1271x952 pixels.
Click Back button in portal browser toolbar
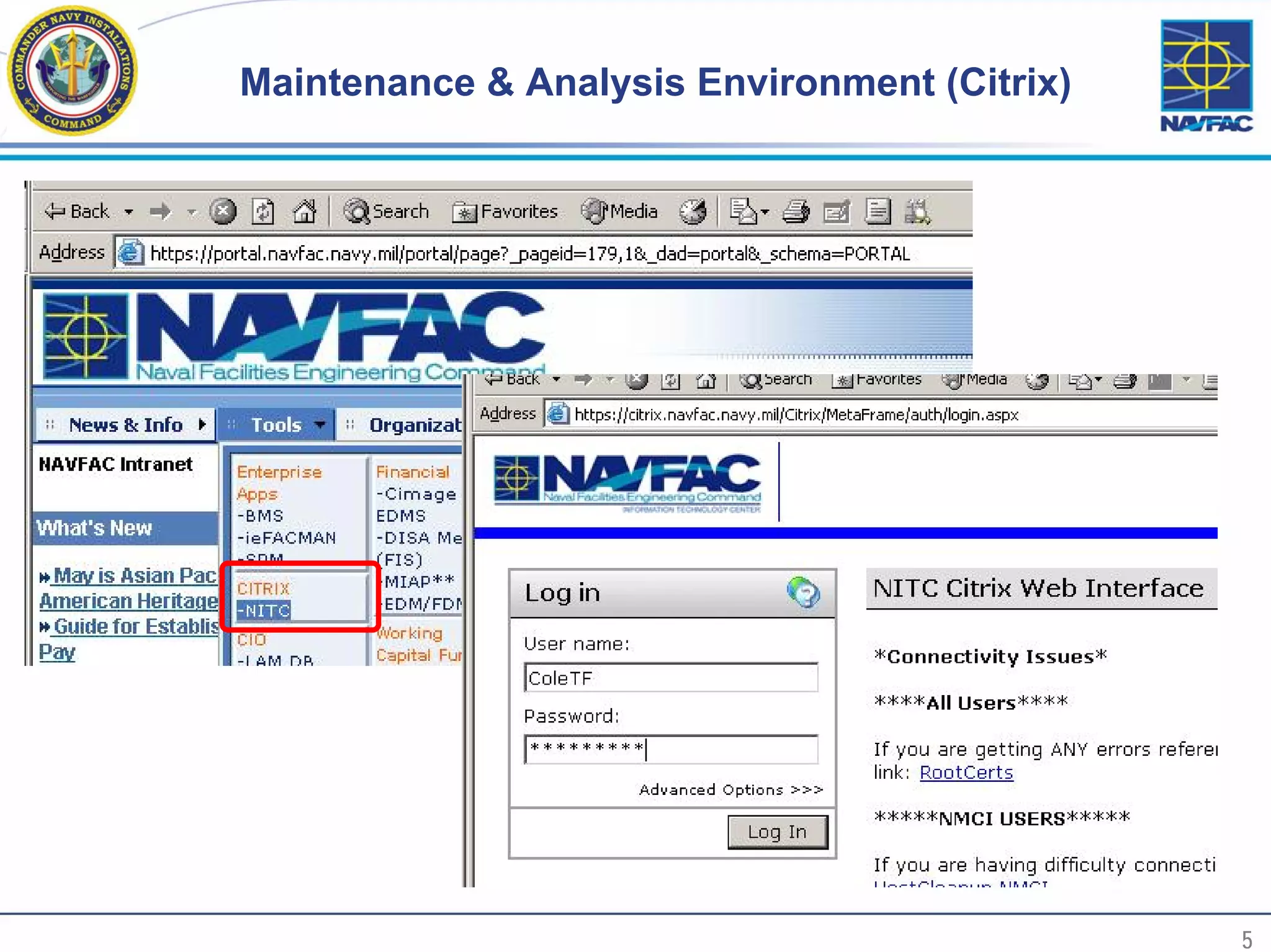78,212
